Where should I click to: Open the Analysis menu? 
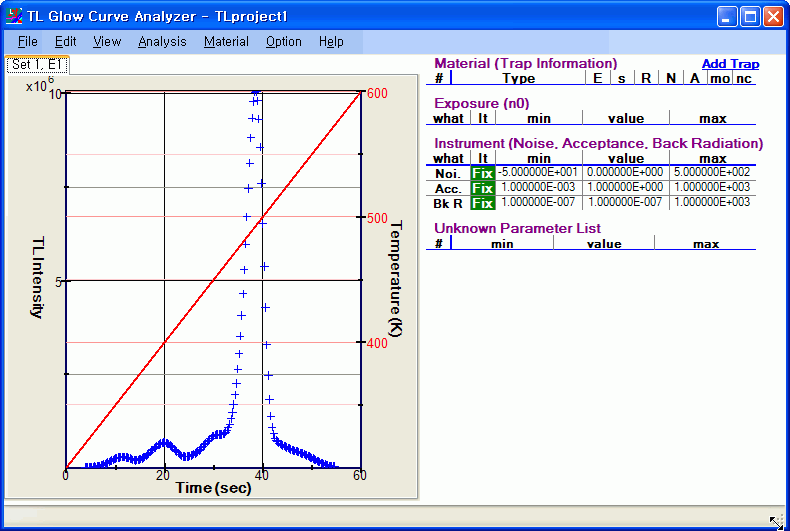pos(162,42)
